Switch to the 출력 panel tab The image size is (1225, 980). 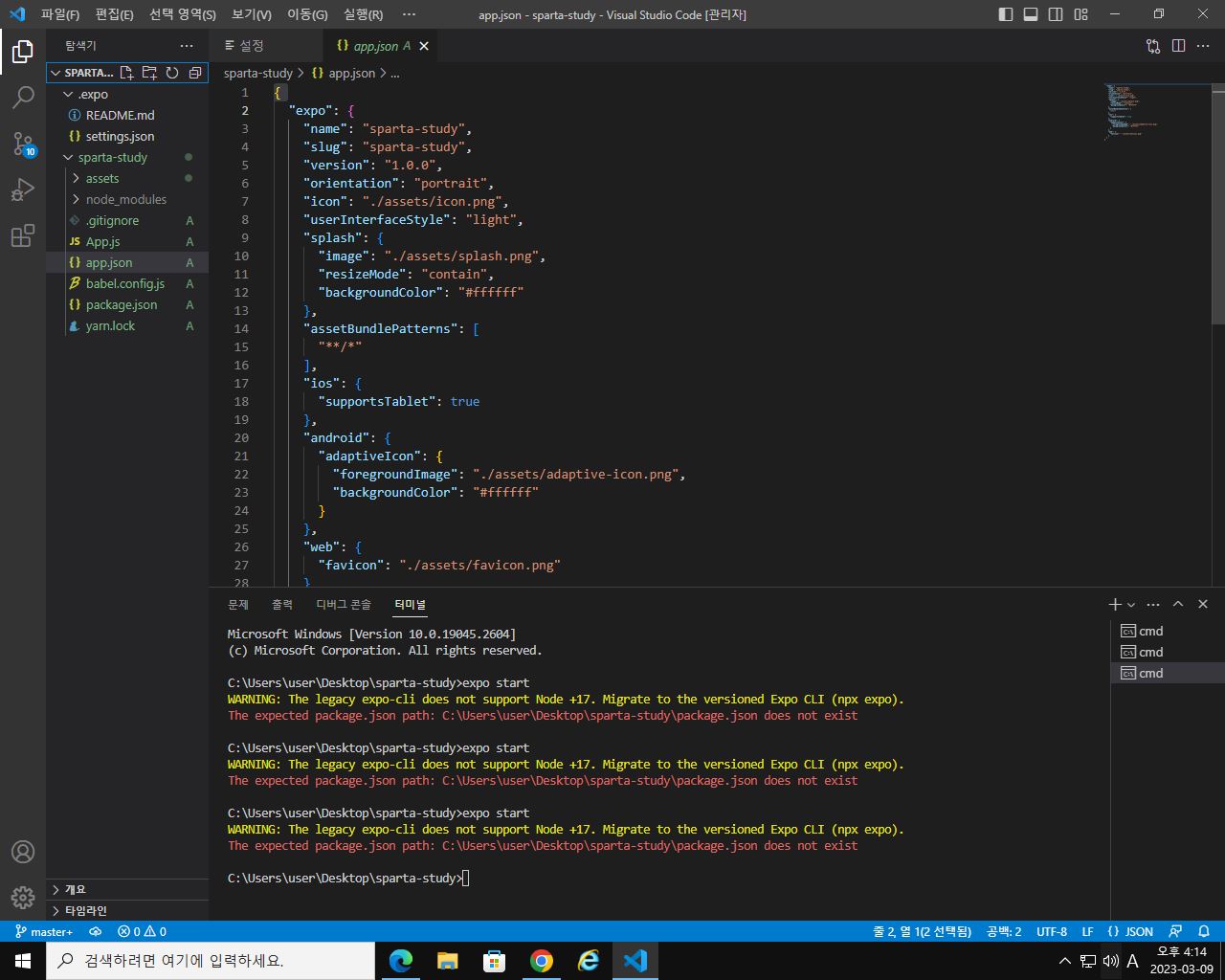pyautogui.click(x=282, y=605)
